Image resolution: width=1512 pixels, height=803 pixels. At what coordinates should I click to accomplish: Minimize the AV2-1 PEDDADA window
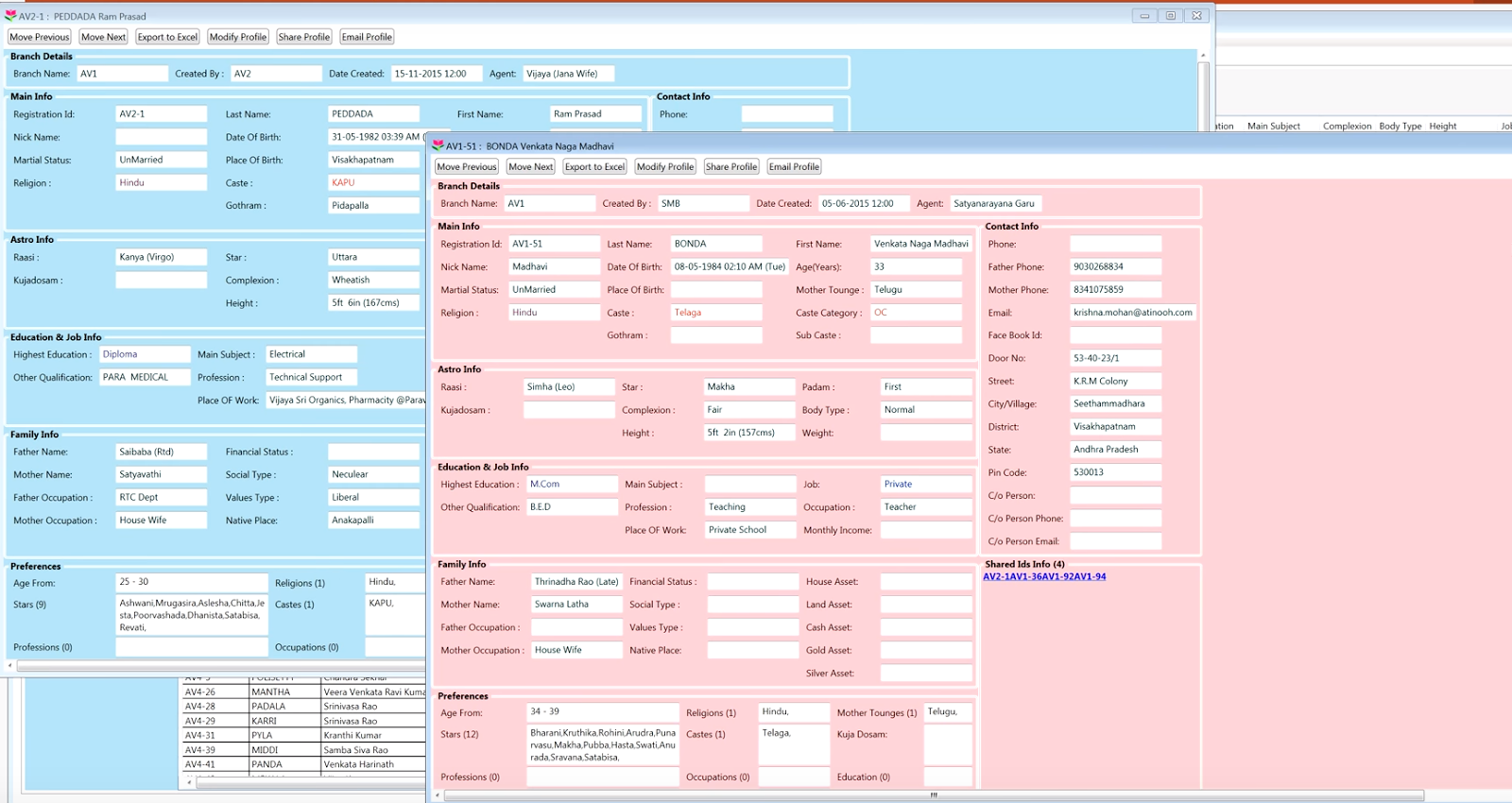(x=1144, y=16)
